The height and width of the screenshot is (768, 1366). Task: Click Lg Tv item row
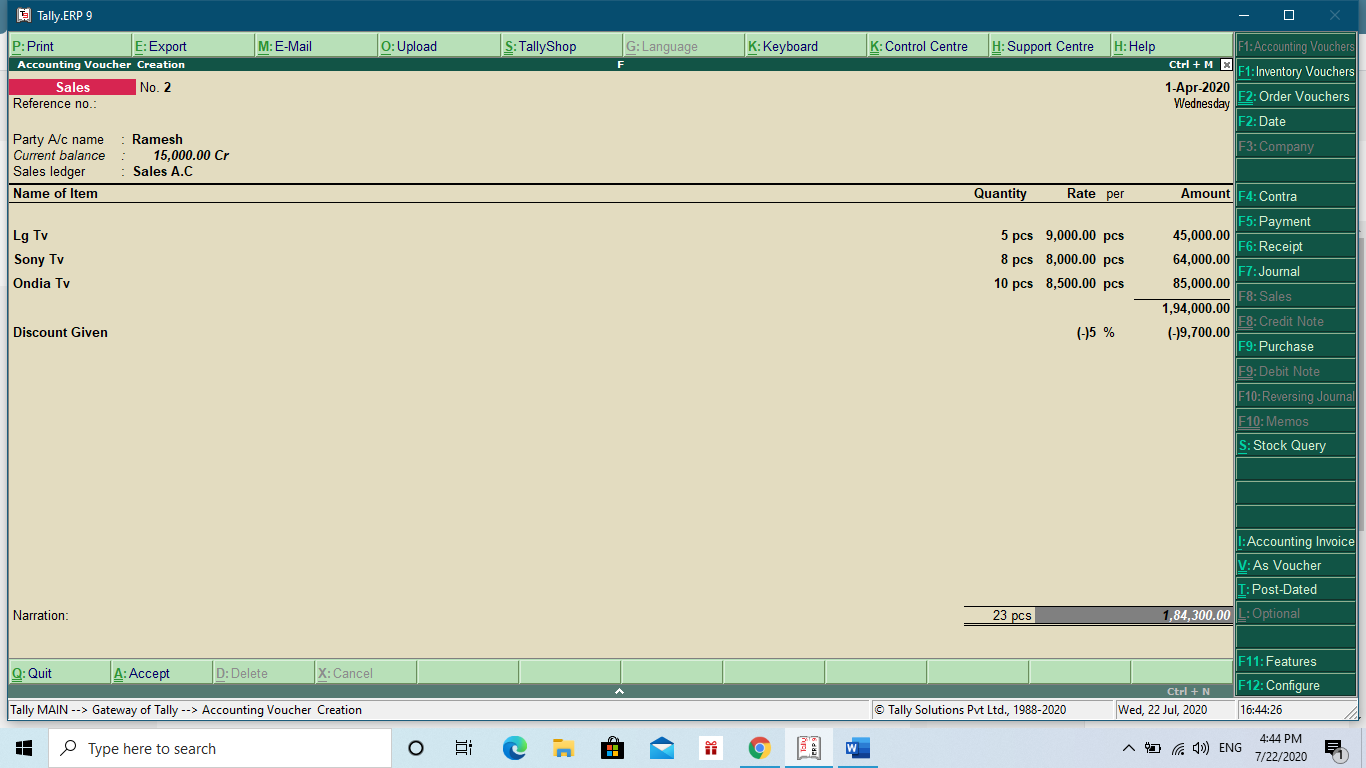[x=621, y=236]
